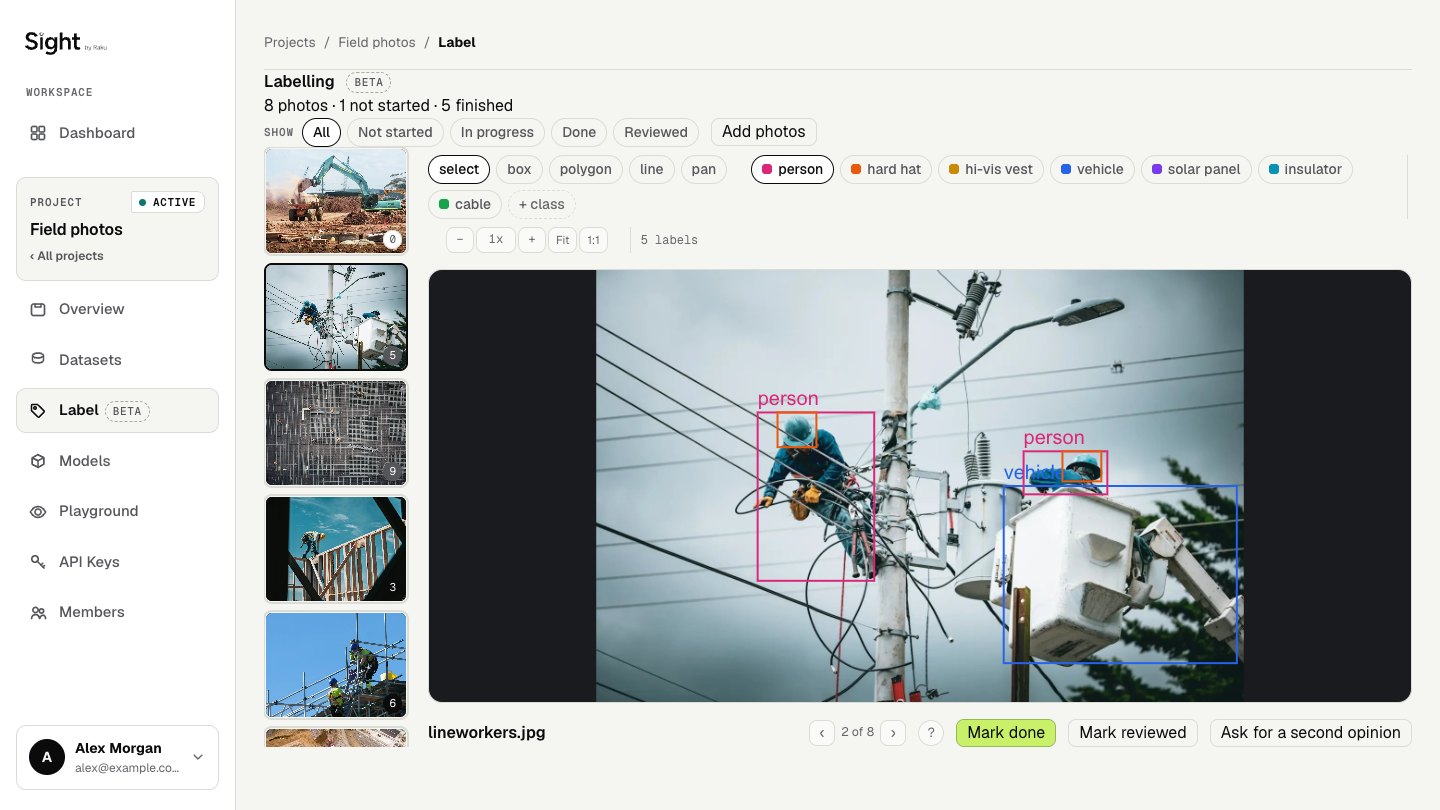Open the 1x zoom level control
This screenshot has height=810, width=1440.
[x=496, y=240]
